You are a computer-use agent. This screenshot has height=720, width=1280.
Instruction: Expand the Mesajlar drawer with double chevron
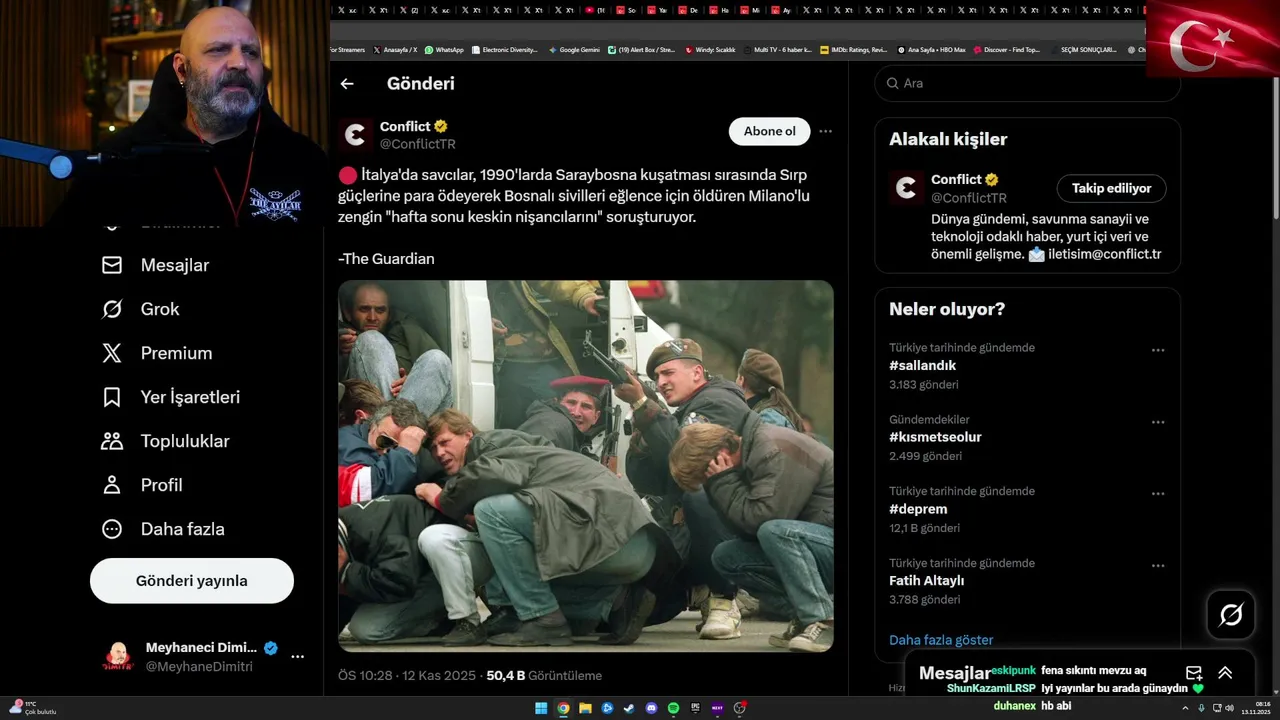(x=1225, y=673)
